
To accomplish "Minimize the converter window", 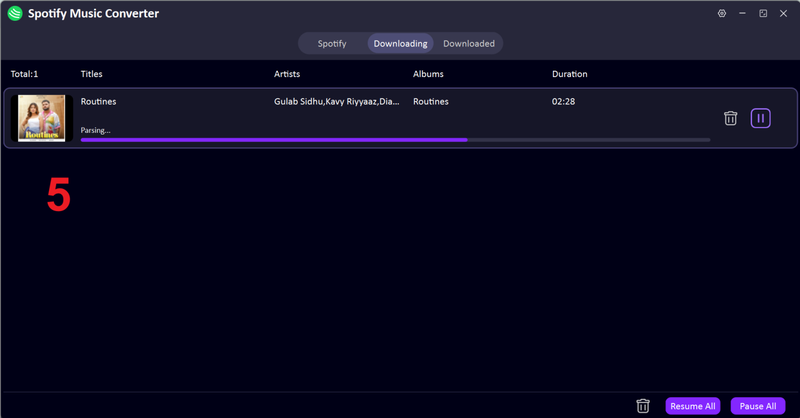I will point(743,13).
